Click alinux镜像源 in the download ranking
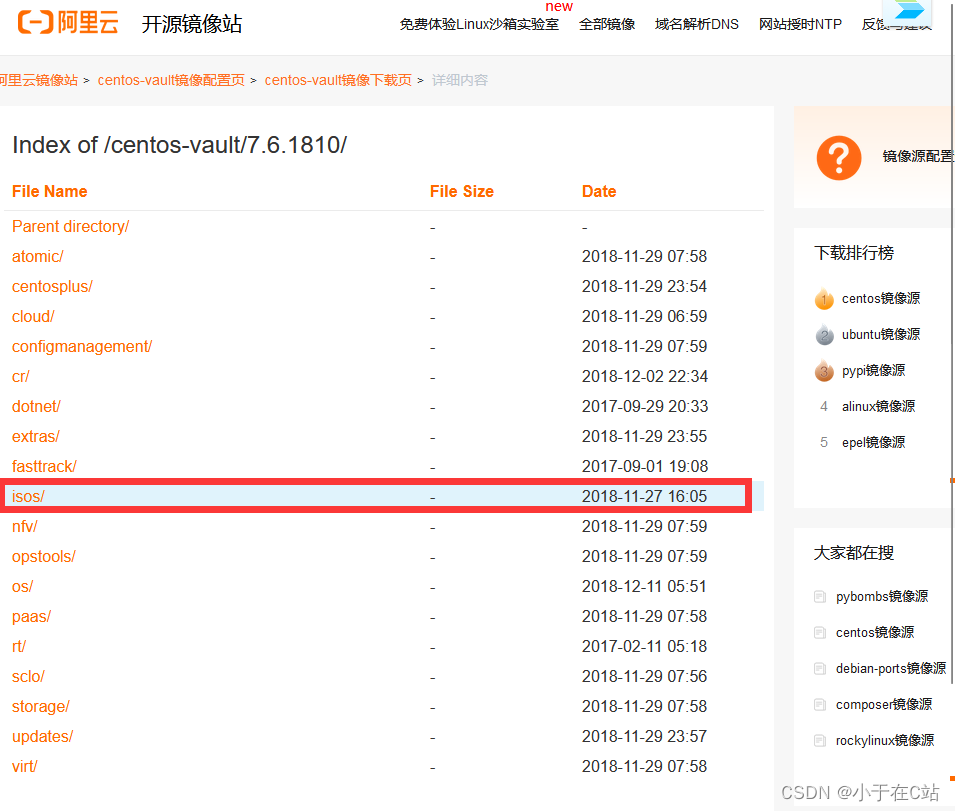 coord(879,406)
